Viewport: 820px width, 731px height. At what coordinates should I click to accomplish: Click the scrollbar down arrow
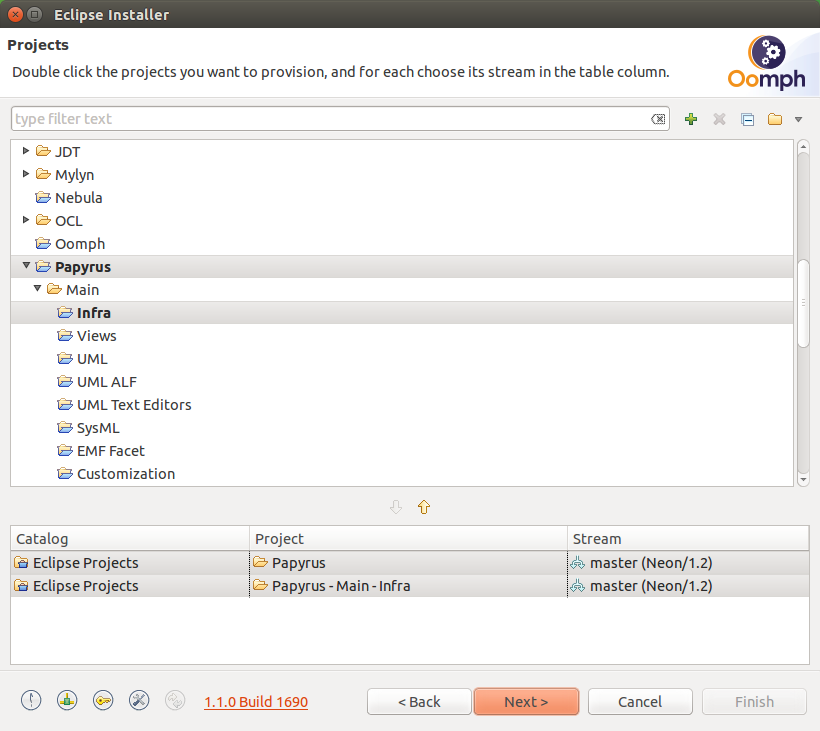[803, 479]
